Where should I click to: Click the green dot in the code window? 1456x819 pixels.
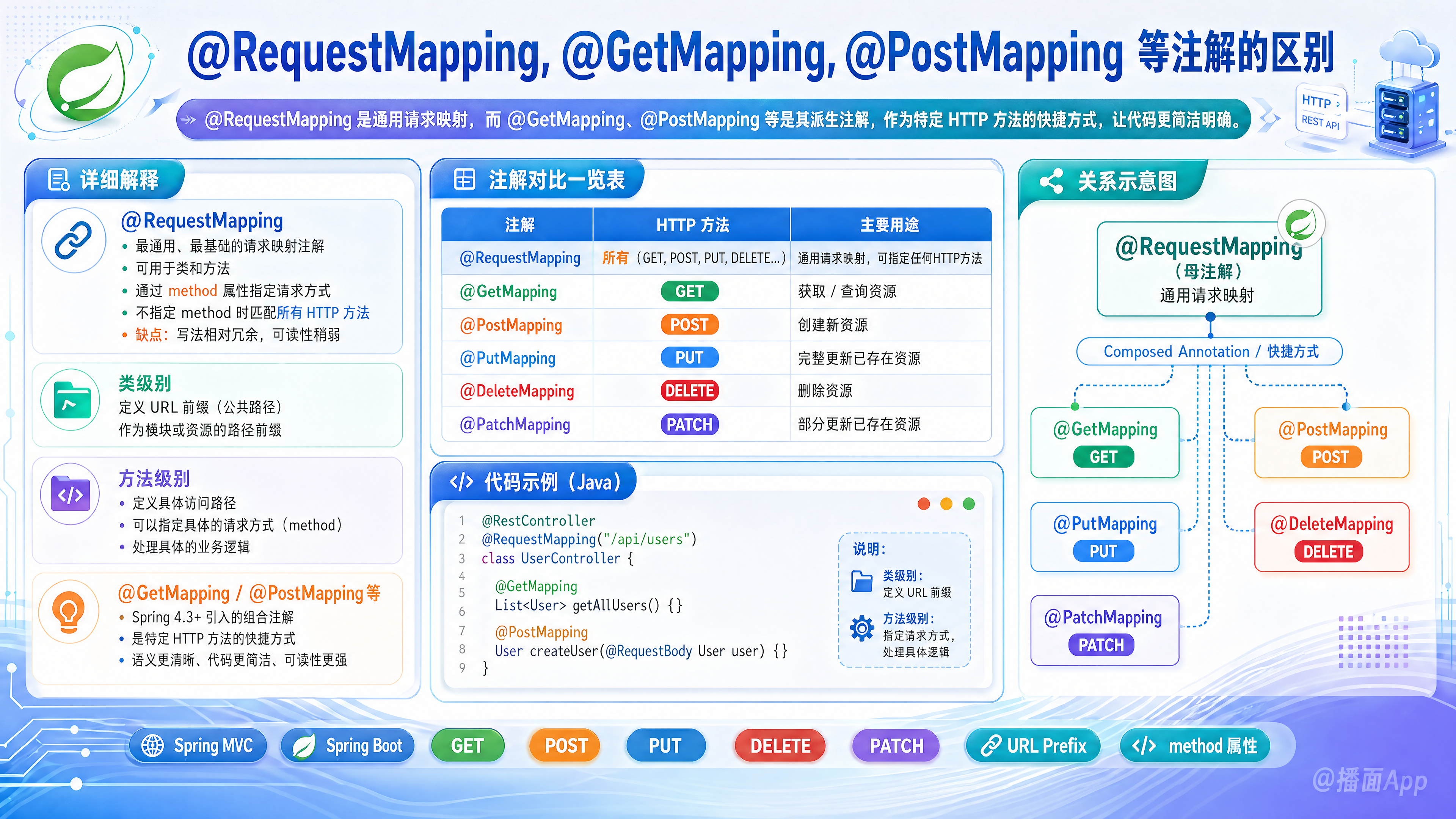[969, 504]
